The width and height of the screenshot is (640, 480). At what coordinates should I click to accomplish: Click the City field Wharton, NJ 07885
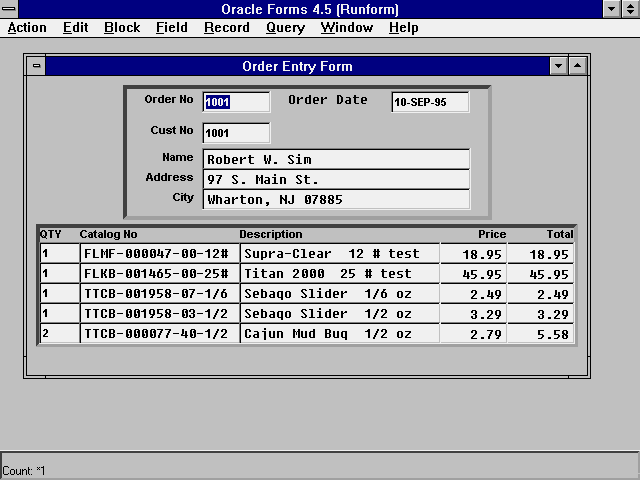[336, 200]
